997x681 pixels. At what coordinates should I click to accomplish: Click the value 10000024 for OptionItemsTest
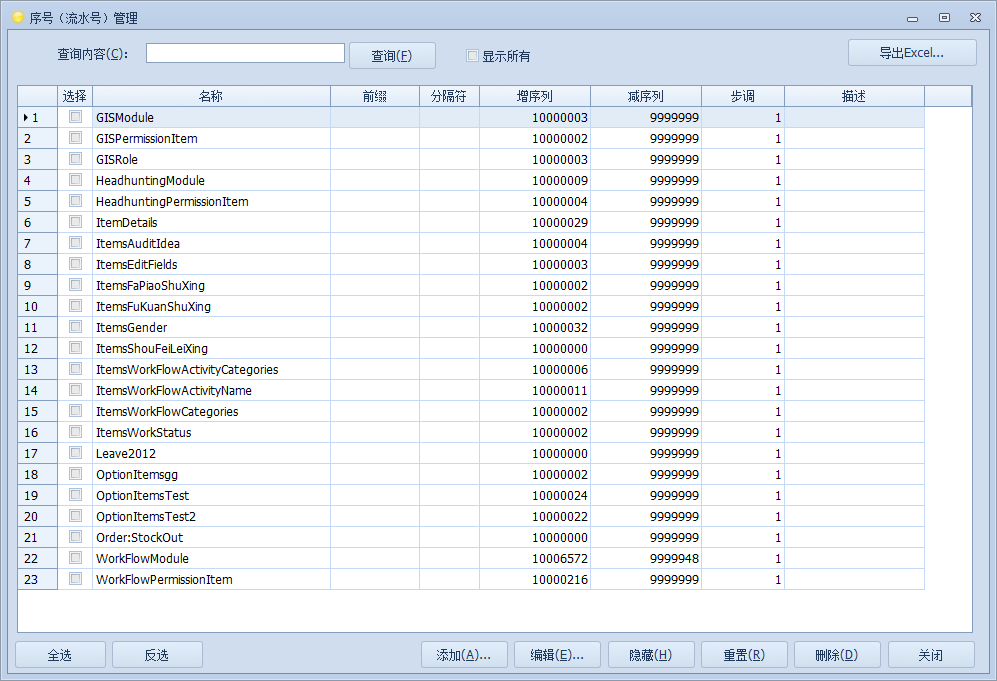[560, 495]
